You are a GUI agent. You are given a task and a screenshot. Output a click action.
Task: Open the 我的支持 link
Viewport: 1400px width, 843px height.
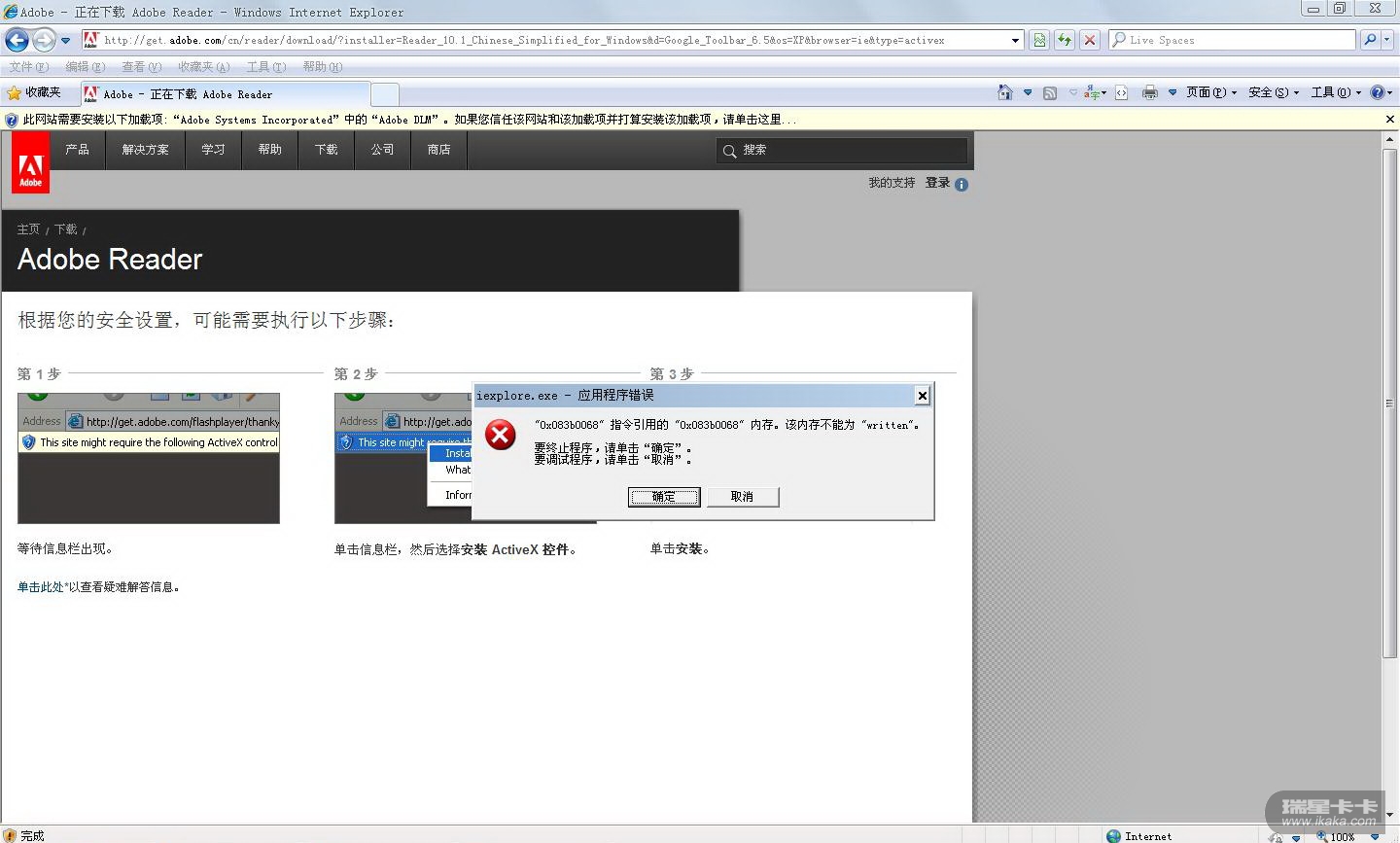[x=892, y=183]
